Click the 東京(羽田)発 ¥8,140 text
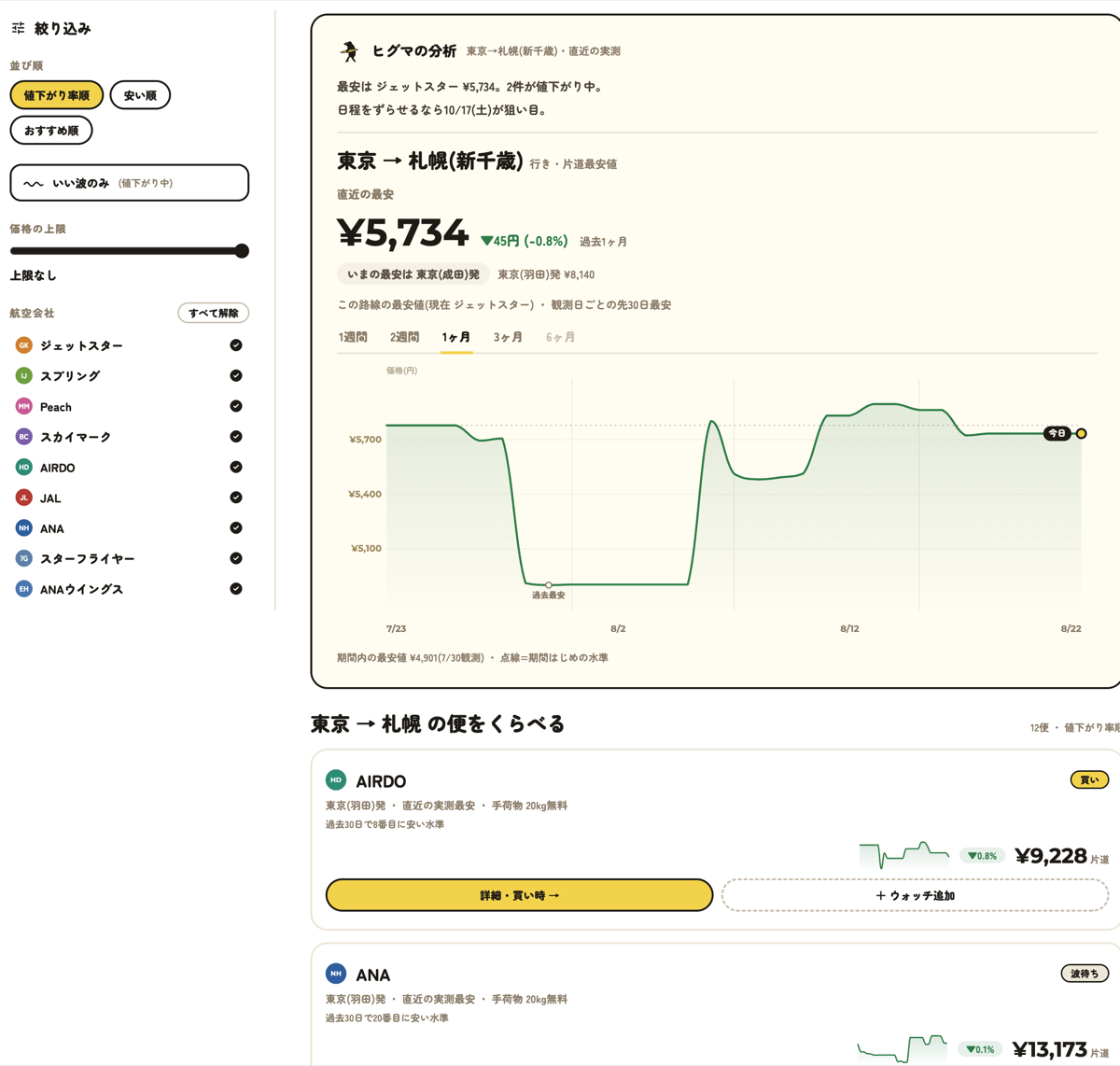 click(x=546, y=274)
